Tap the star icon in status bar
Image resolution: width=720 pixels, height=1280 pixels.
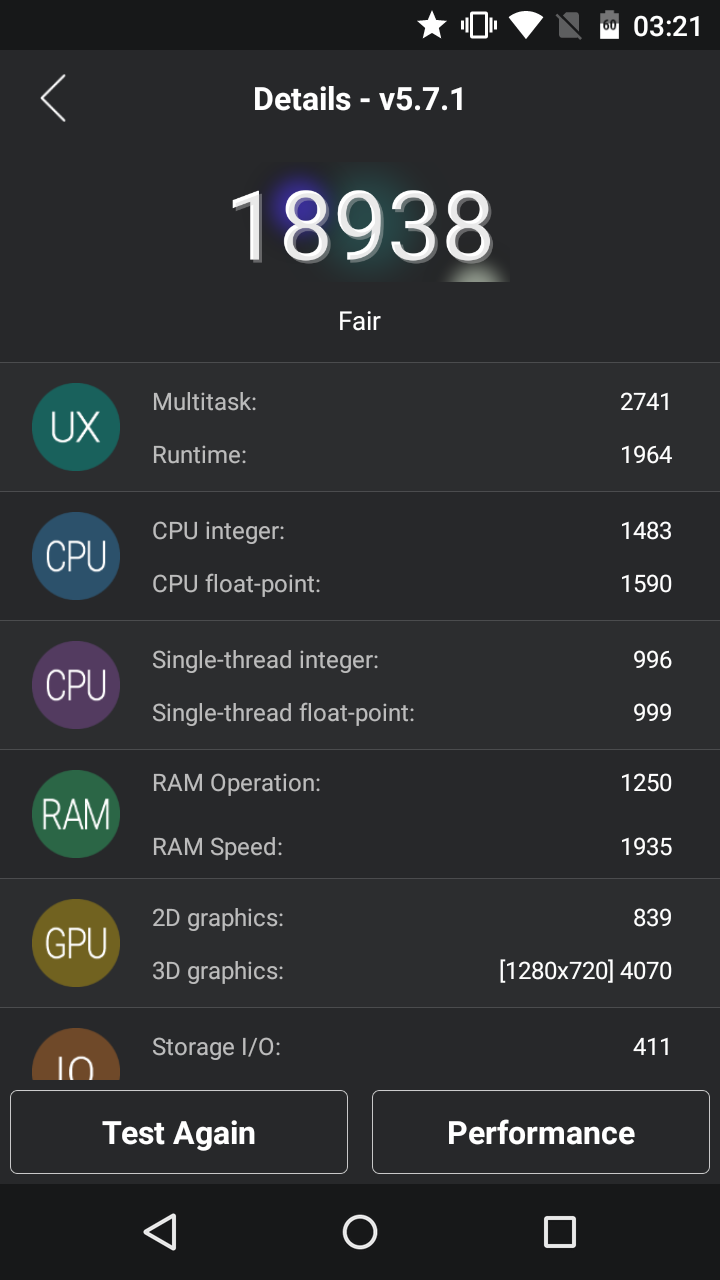[432, 25]
